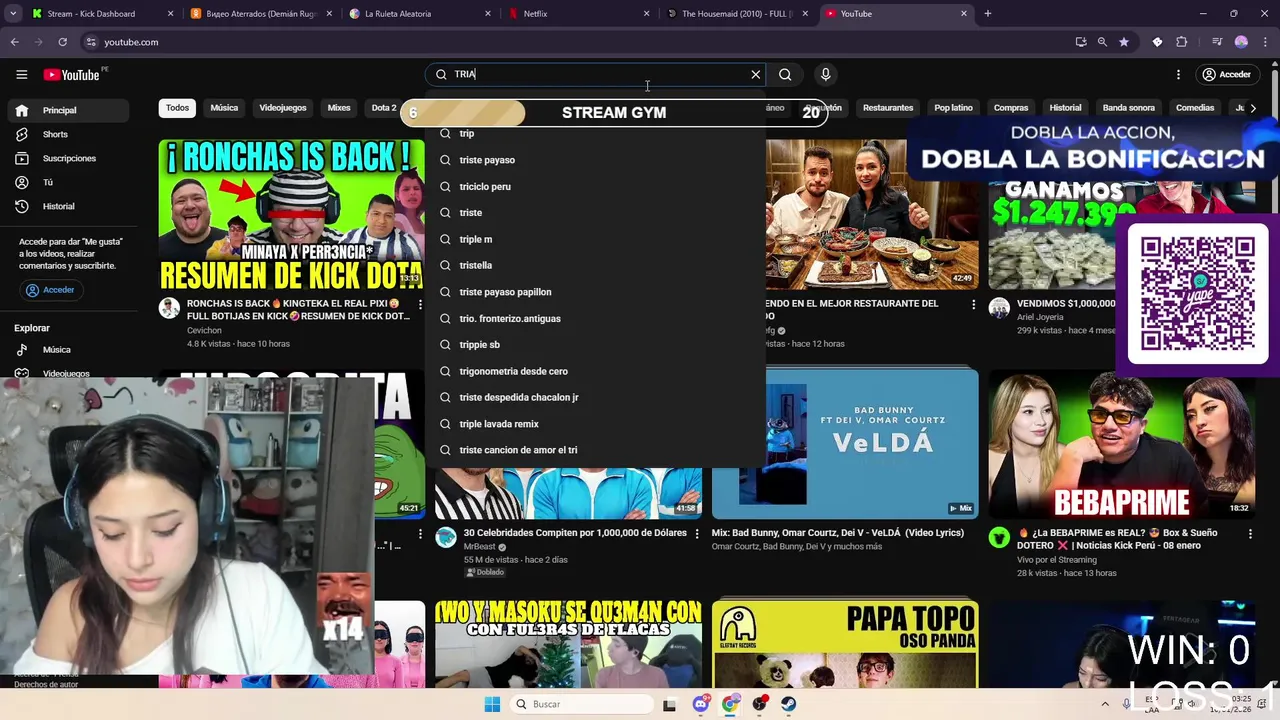
Task: Open Cevichon channel avatar
Action: click(x=169, y=308)
